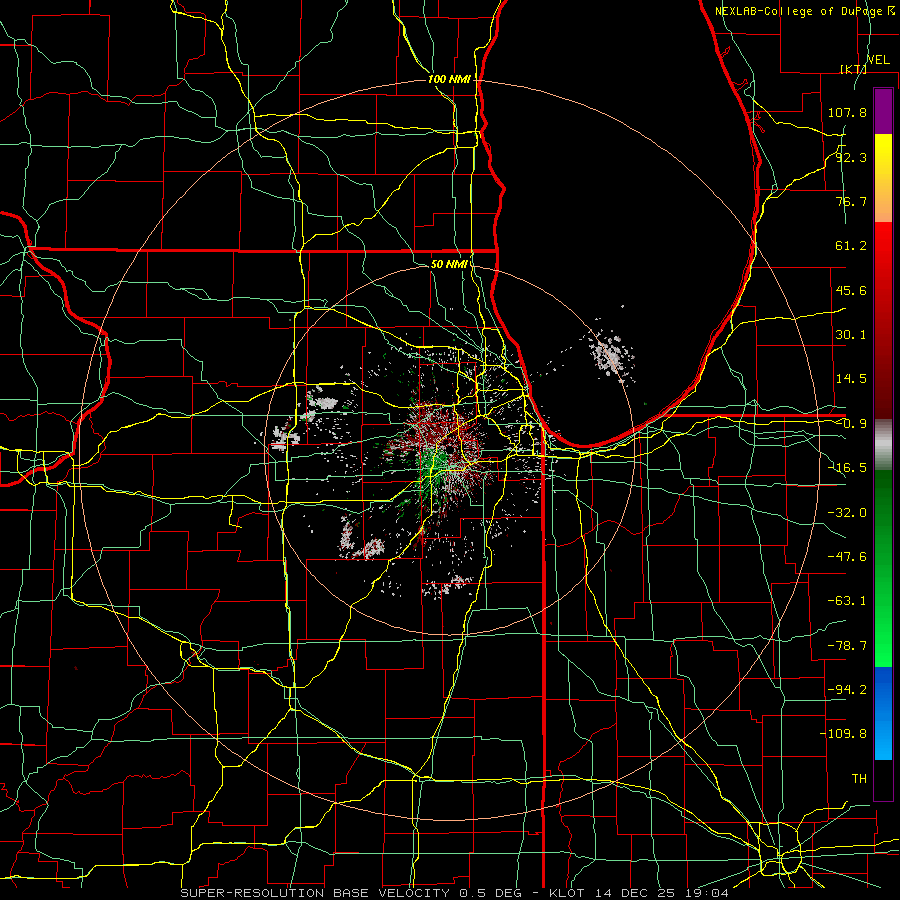This screenshot has height=900, width=900.
Task: Click the [KT] units label
Action: click(852, 69)
